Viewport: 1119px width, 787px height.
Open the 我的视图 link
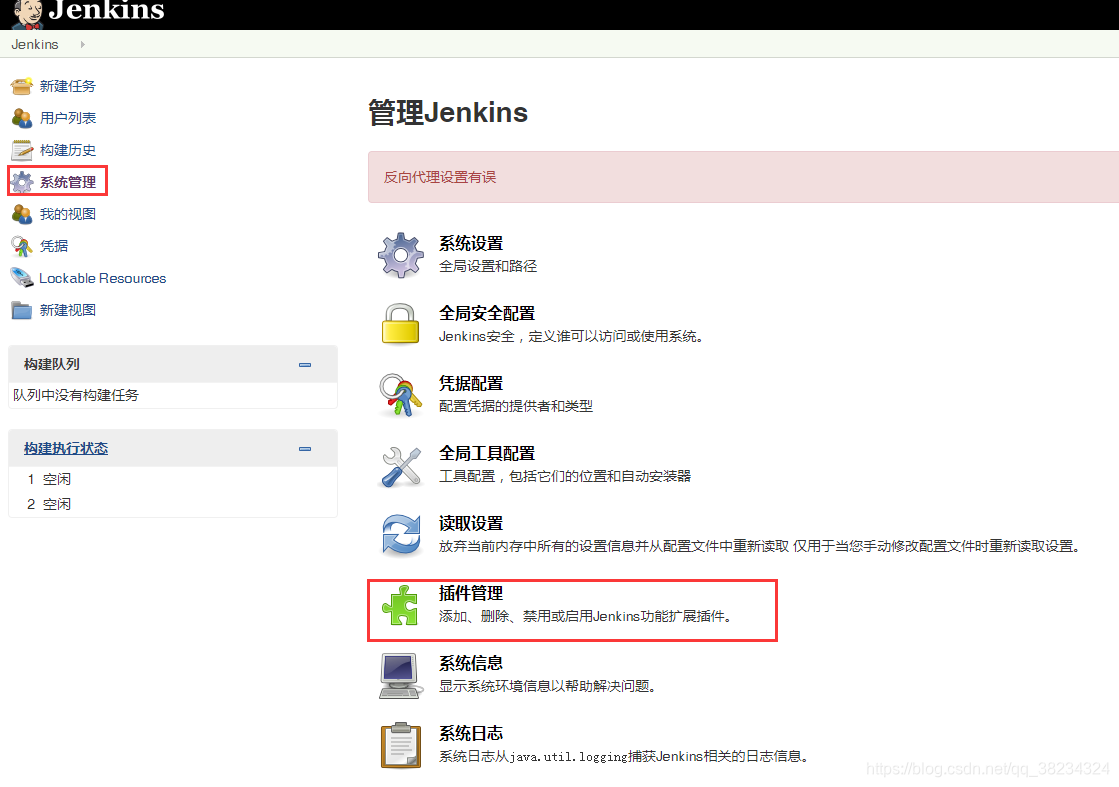(x=68, y=214)
